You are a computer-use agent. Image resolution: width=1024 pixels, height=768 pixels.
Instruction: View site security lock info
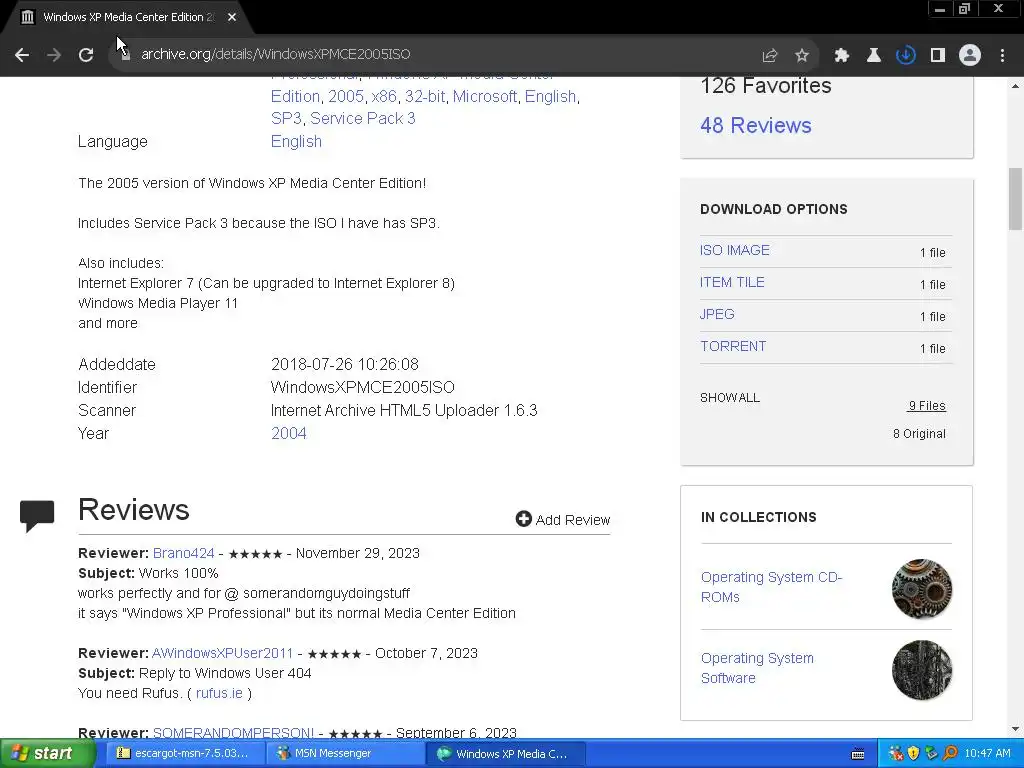pyautogui.click(x=125, y=55)
